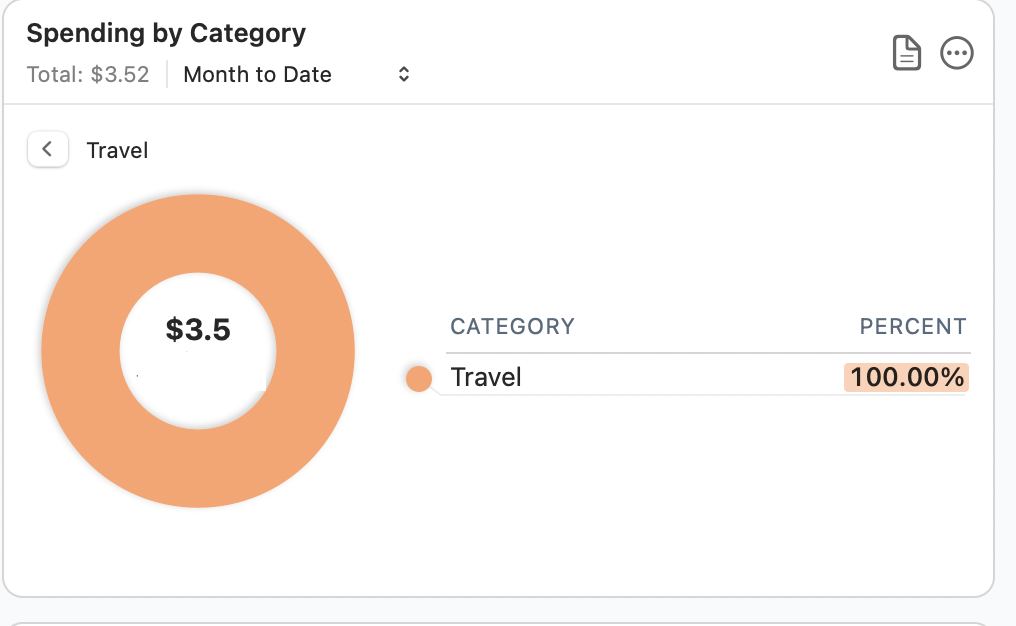This screenshot has height=626, width=1016.
Task: Sort by the CATEGORY column header
Action: 512,326
